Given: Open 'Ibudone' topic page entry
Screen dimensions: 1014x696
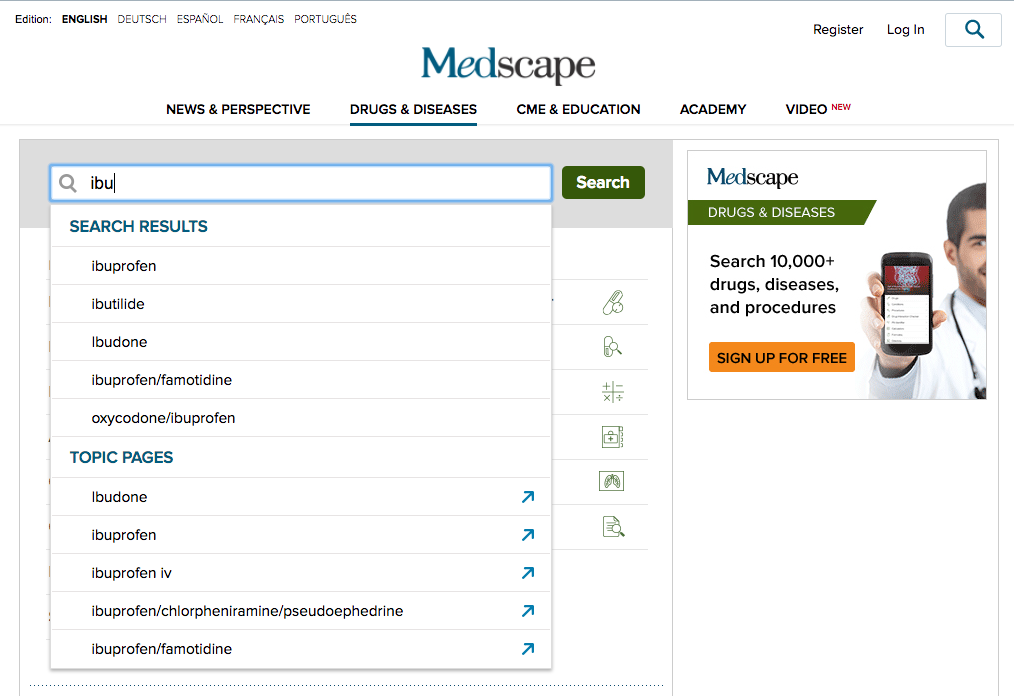Looking at the screenshot, I should tap(301, 497).
